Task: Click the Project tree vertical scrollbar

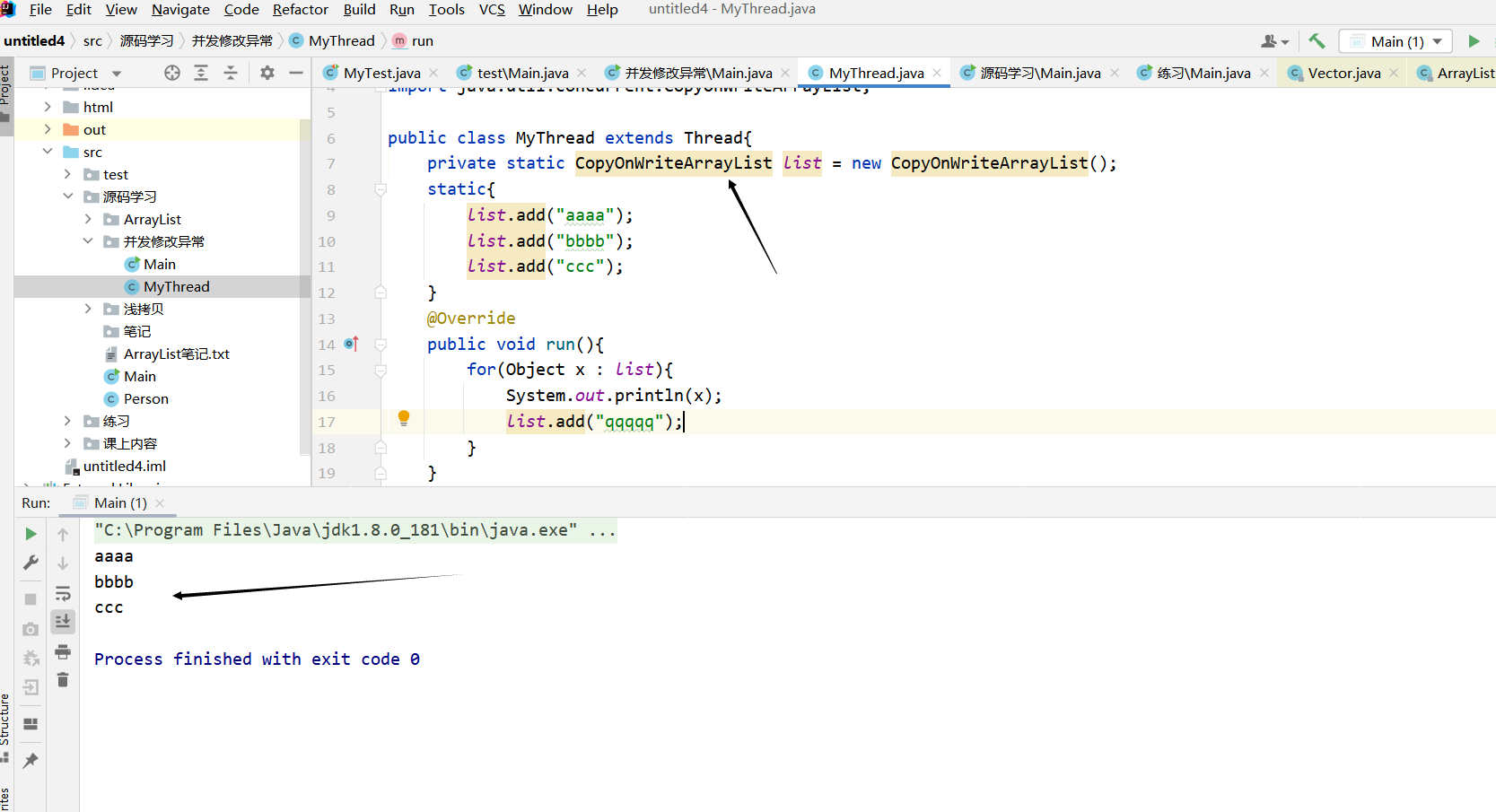Action: click(305, 287)
